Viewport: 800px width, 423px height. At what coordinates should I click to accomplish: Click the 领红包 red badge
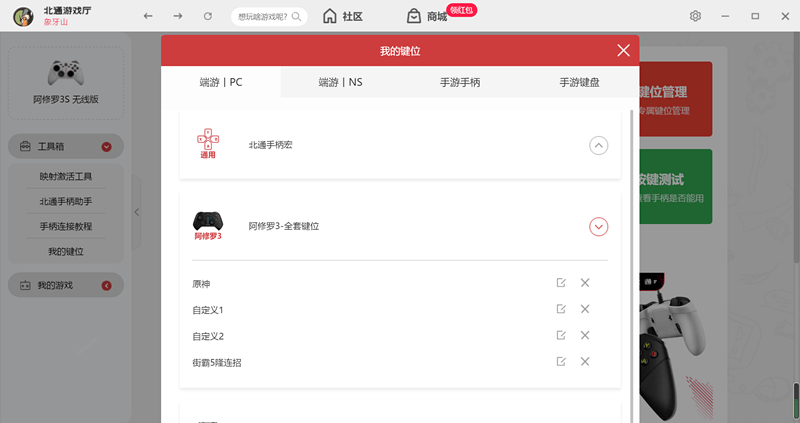click(461, 10)
